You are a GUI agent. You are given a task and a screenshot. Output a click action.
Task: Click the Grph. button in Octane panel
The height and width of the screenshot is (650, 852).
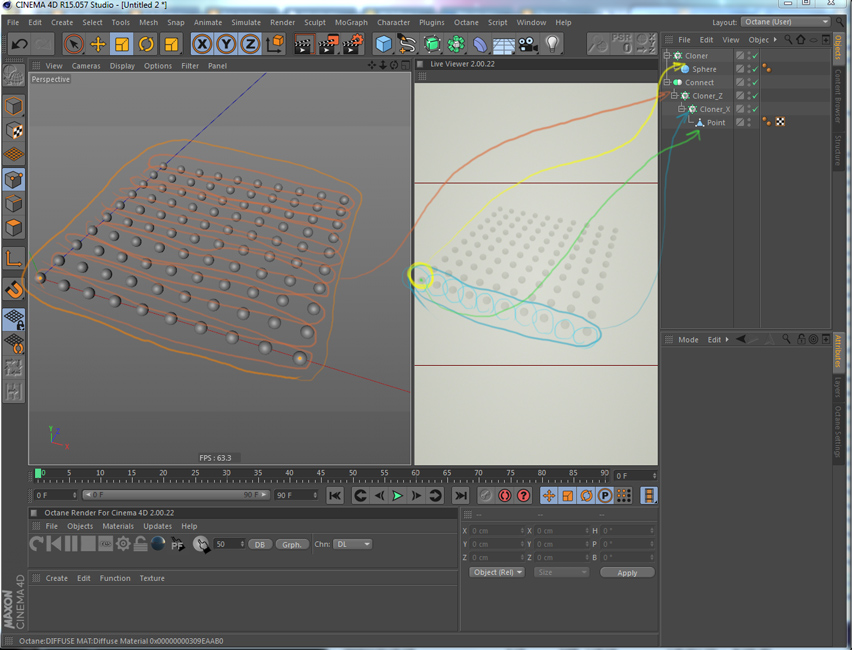tap(291, 544)
